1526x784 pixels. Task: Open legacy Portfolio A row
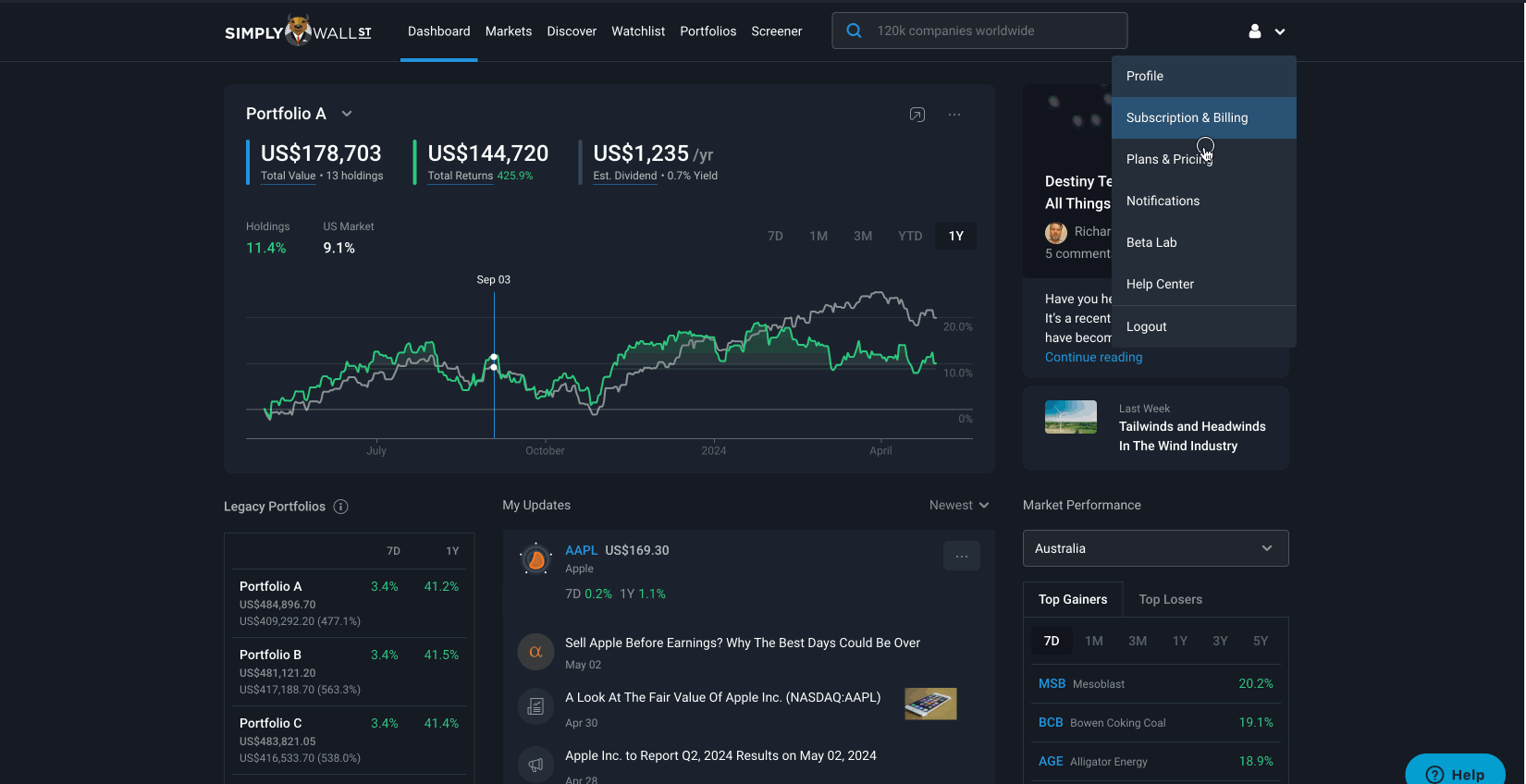(350, 604)
